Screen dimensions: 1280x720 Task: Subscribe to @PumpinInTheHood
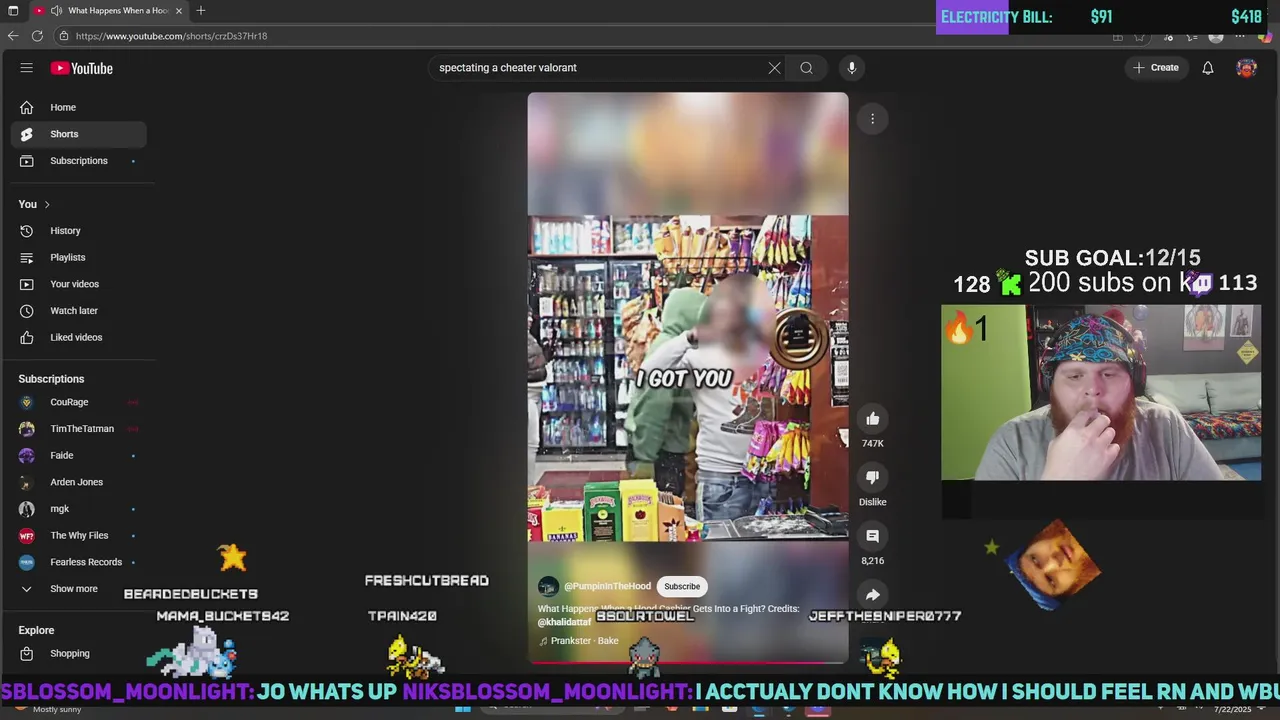[x=682, y=587]
